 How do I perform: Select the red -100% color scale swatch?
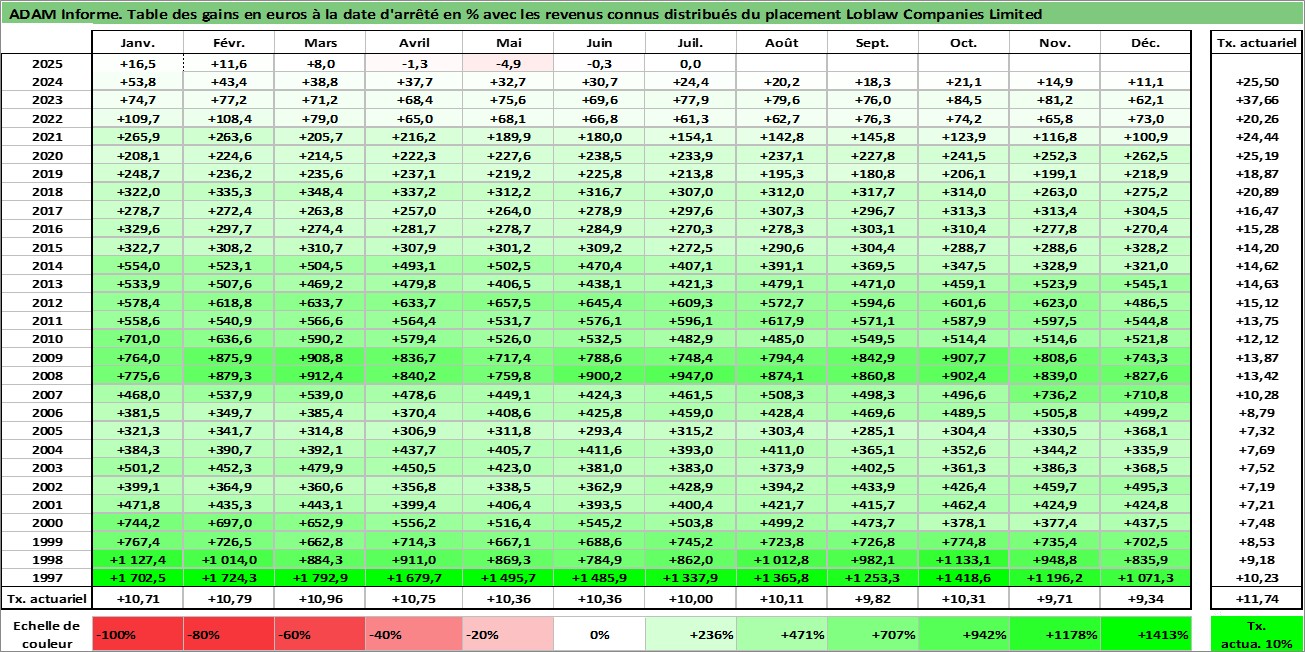[137, 633]
